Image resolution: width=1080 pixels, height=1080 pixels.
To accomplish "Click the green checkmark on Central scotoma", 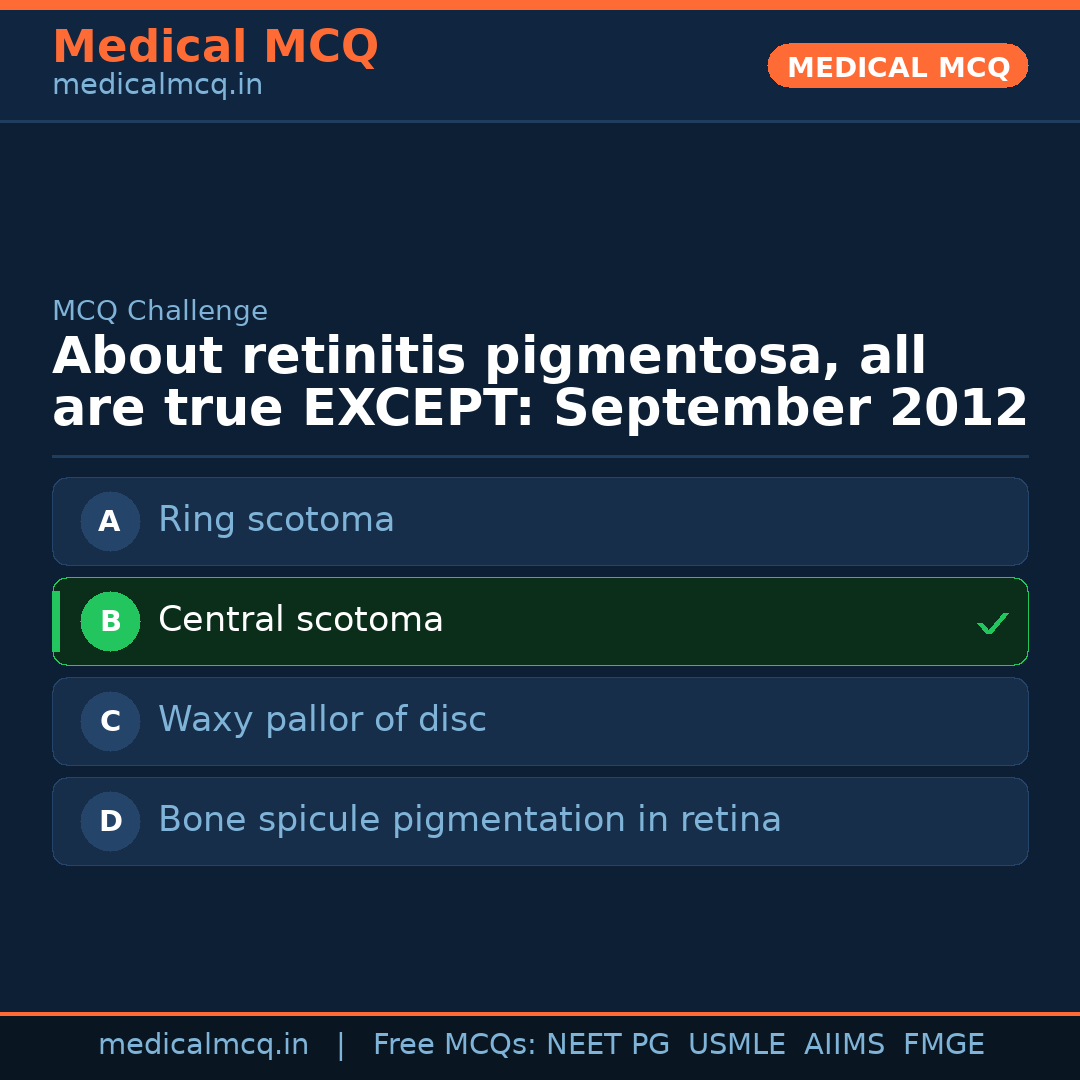I will [x=993, y=623].
